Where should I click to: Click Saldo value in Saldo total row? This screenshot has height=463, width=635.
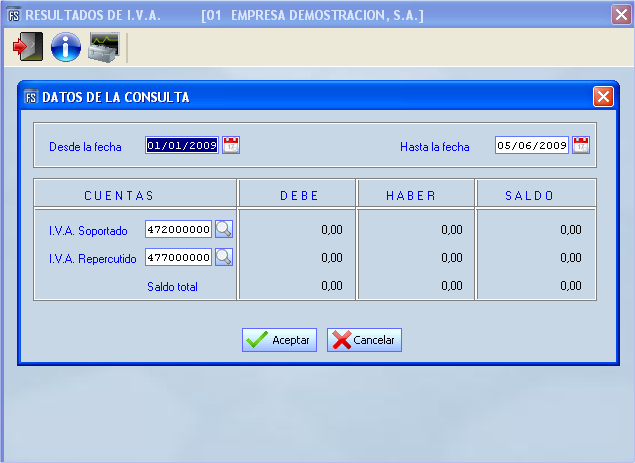pos(571,286)
